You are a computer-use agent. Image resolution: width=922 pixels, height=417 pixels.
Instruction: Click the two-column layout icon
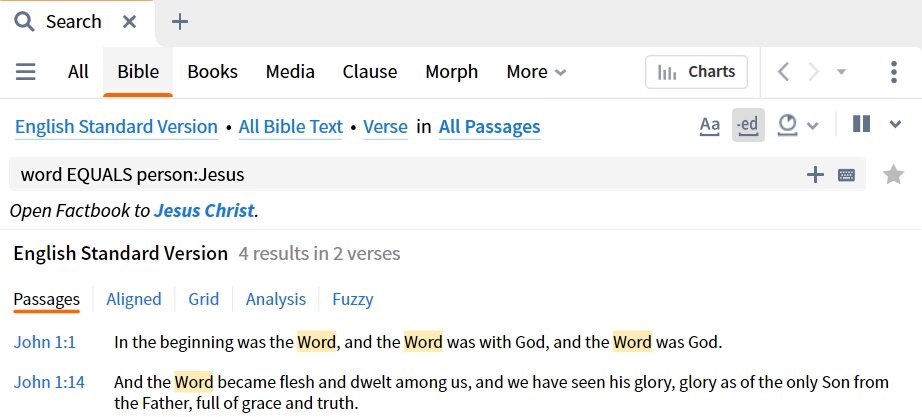[861, 124]
